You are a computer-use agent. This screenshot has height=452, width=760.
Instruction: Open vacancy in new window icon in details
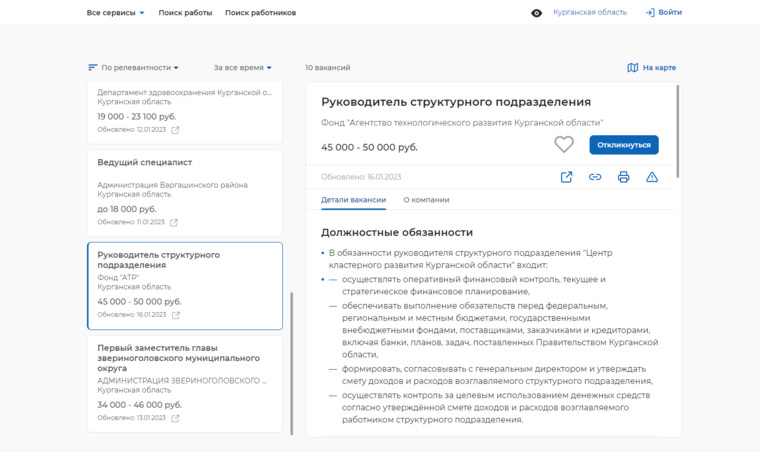tap(566, 177)
